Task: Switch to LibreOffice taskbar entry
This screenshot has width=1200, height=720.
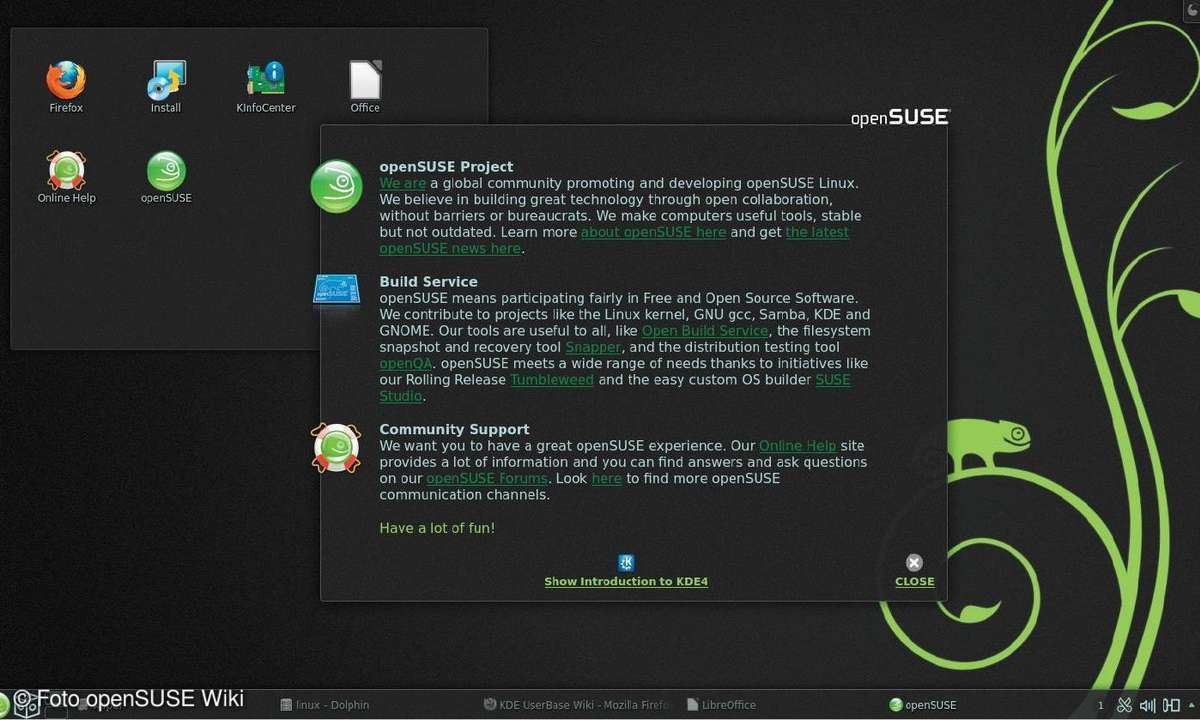Action: click(x=721, y=705)
